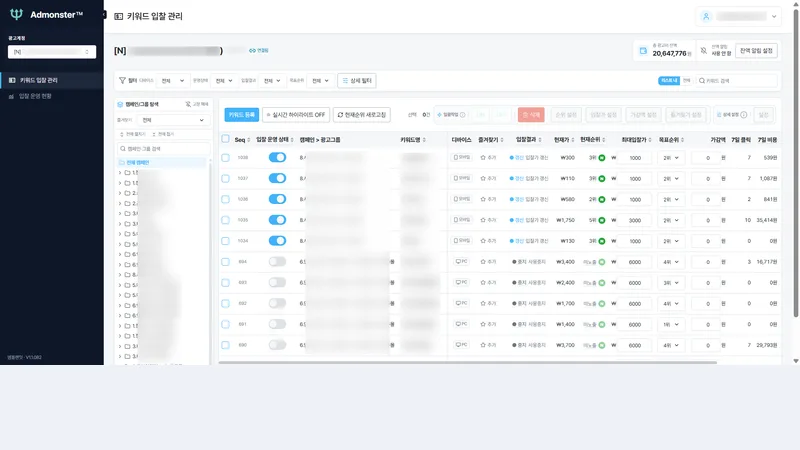This screenshot has width=800, height=450.
Task: Click the page vertical scrollbar
Action: click(x=796, y=163)
